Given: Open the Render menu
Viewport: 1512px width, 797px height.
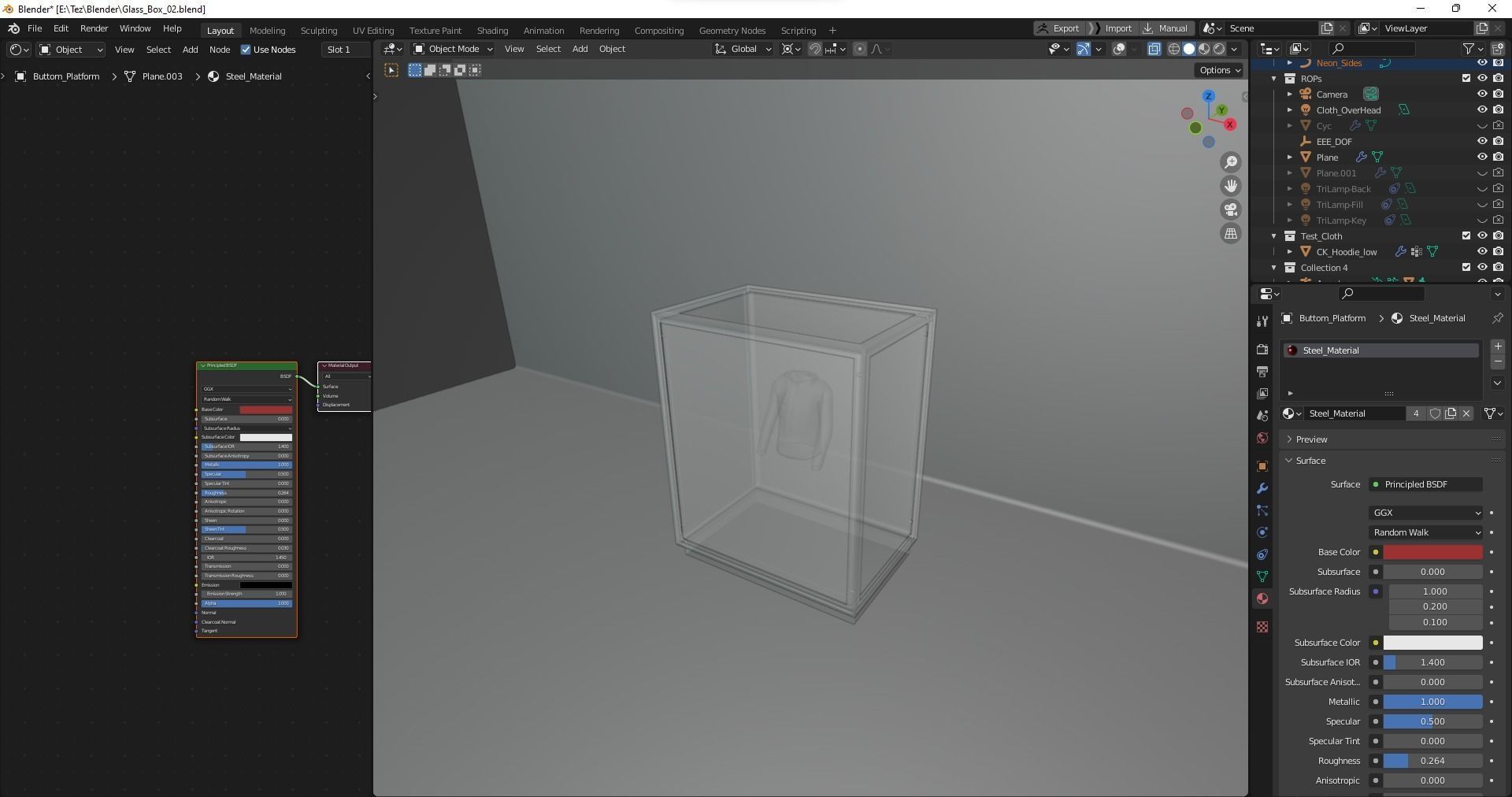Looking at the screenshot, I should click(94, 28).
